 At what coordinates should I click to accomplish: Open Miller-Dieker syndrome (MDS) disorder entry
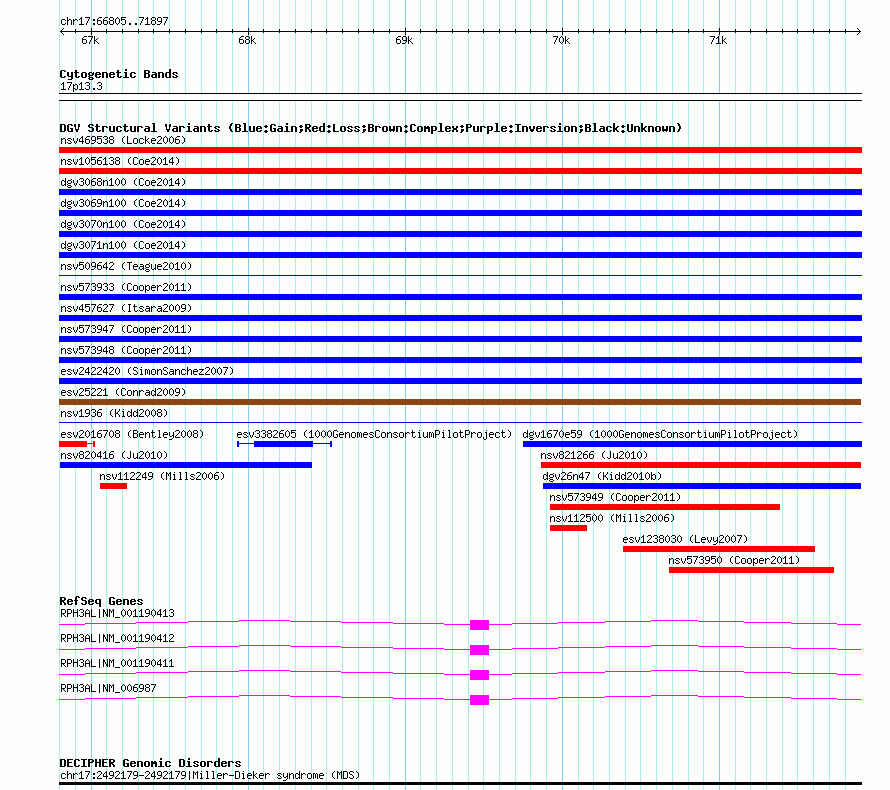click(210, 775)
